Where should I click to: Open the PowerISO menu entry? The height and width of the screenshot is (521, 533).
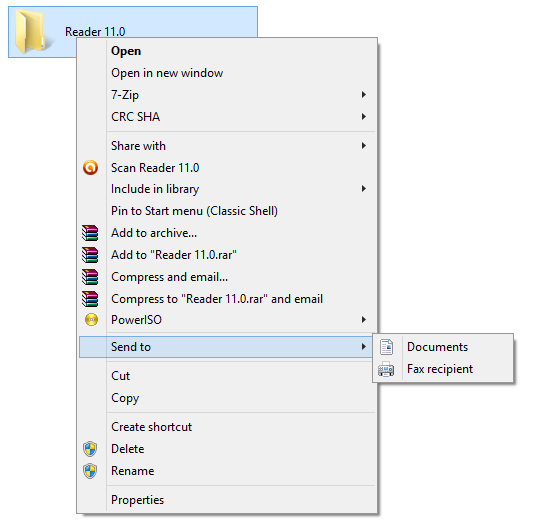227,320
